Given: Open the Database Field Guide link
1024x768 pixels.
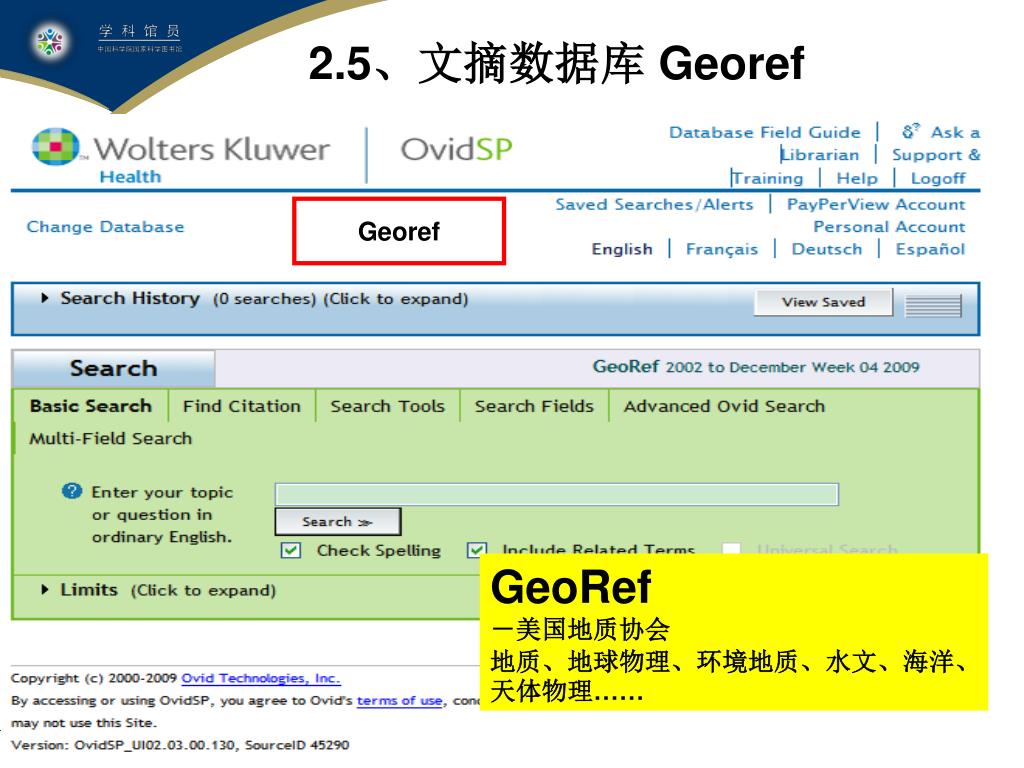Looking at the screenshot, I should point(765,133).
